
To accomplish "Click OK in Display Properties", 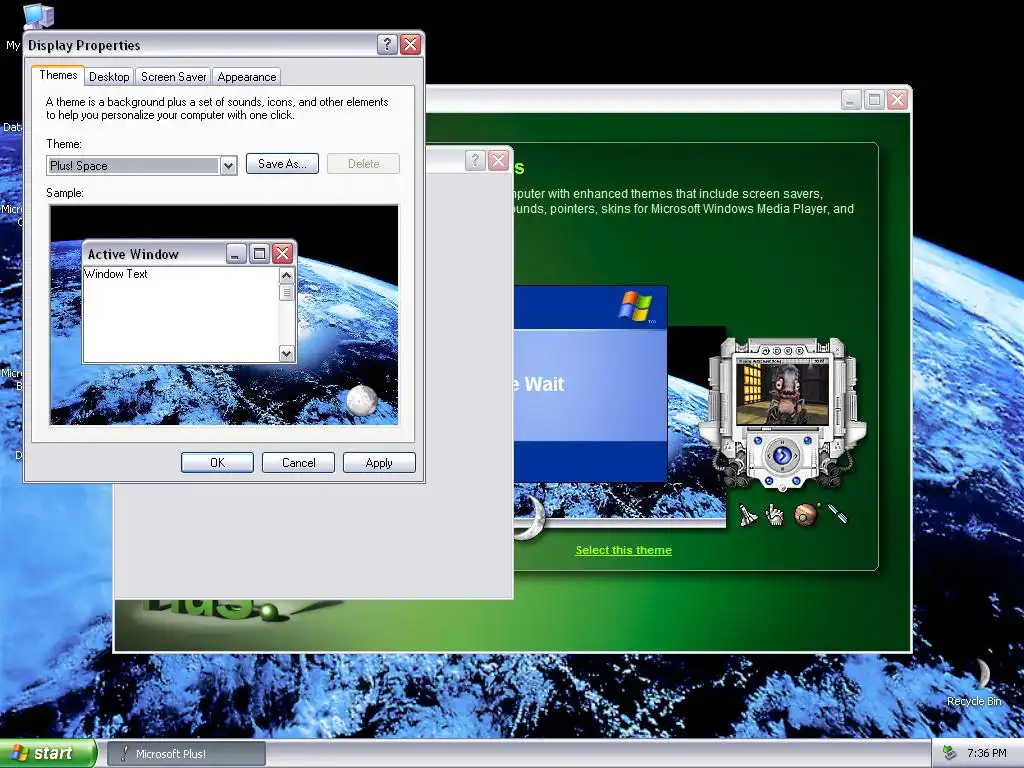I will 217,462.
